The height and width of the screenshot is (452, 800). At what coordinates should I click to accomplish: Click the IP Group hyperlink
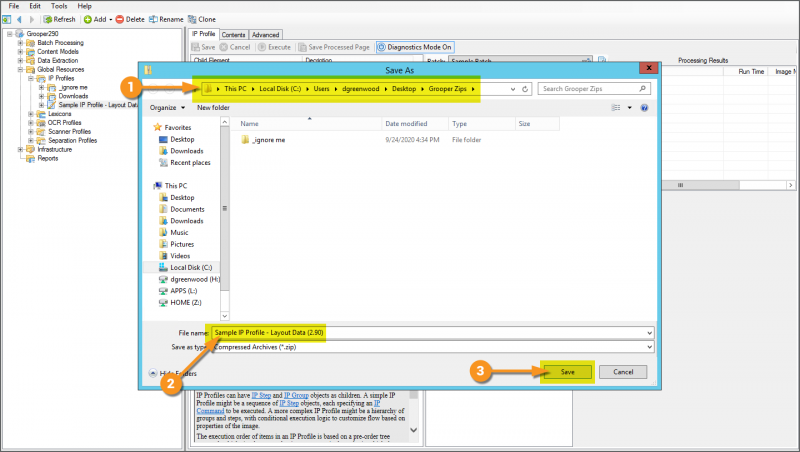pyautogui.click(x=296, y=395)
